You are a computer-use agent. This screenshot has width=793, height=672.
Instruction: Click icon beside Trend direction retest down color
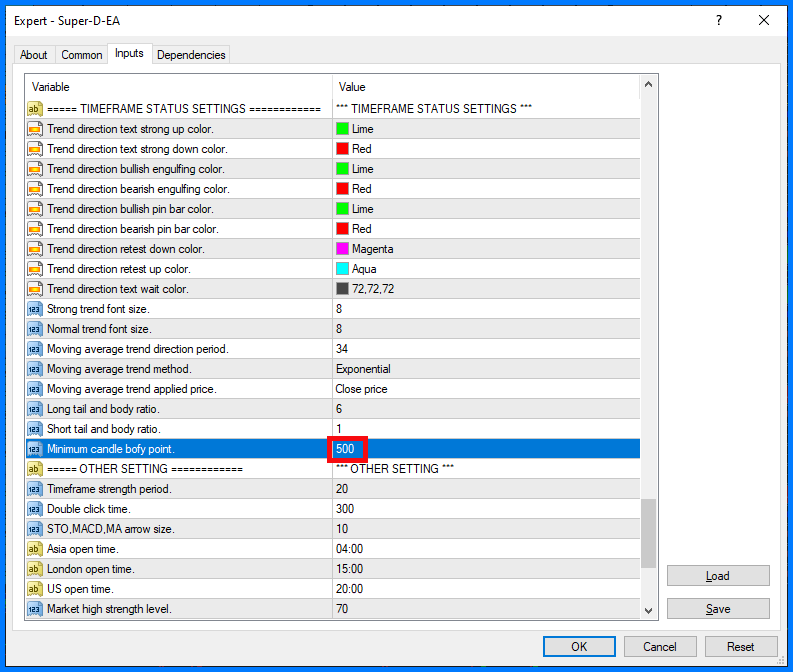(34, 249)
